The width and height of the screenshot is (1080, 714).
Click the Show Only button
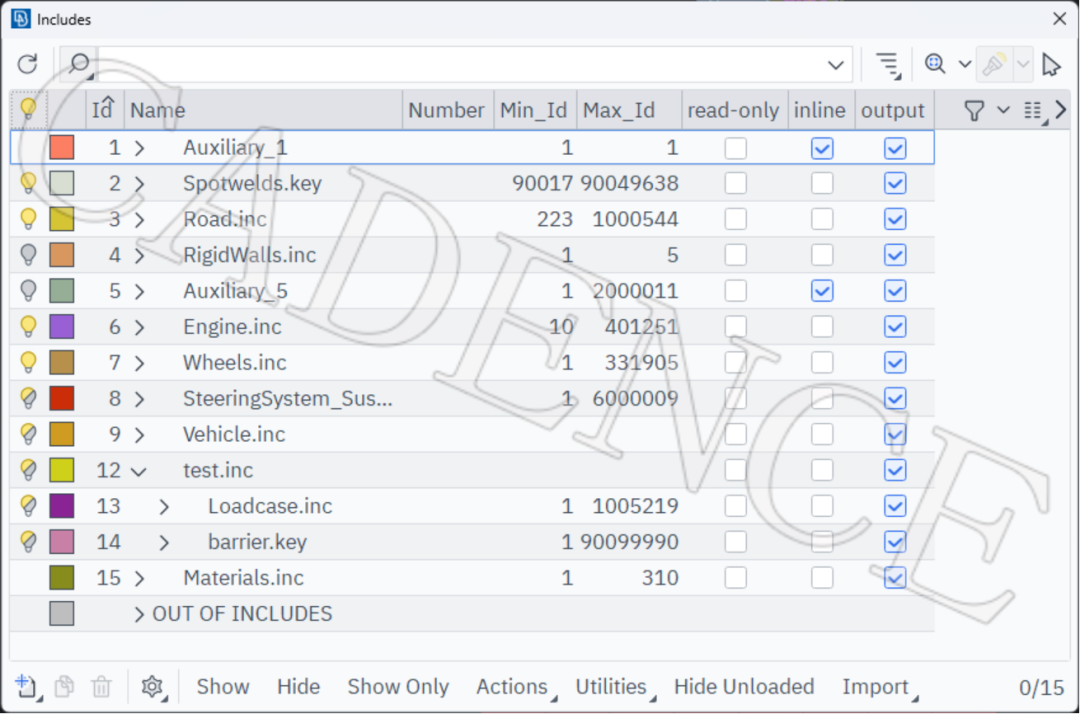[x=398, y=686]
